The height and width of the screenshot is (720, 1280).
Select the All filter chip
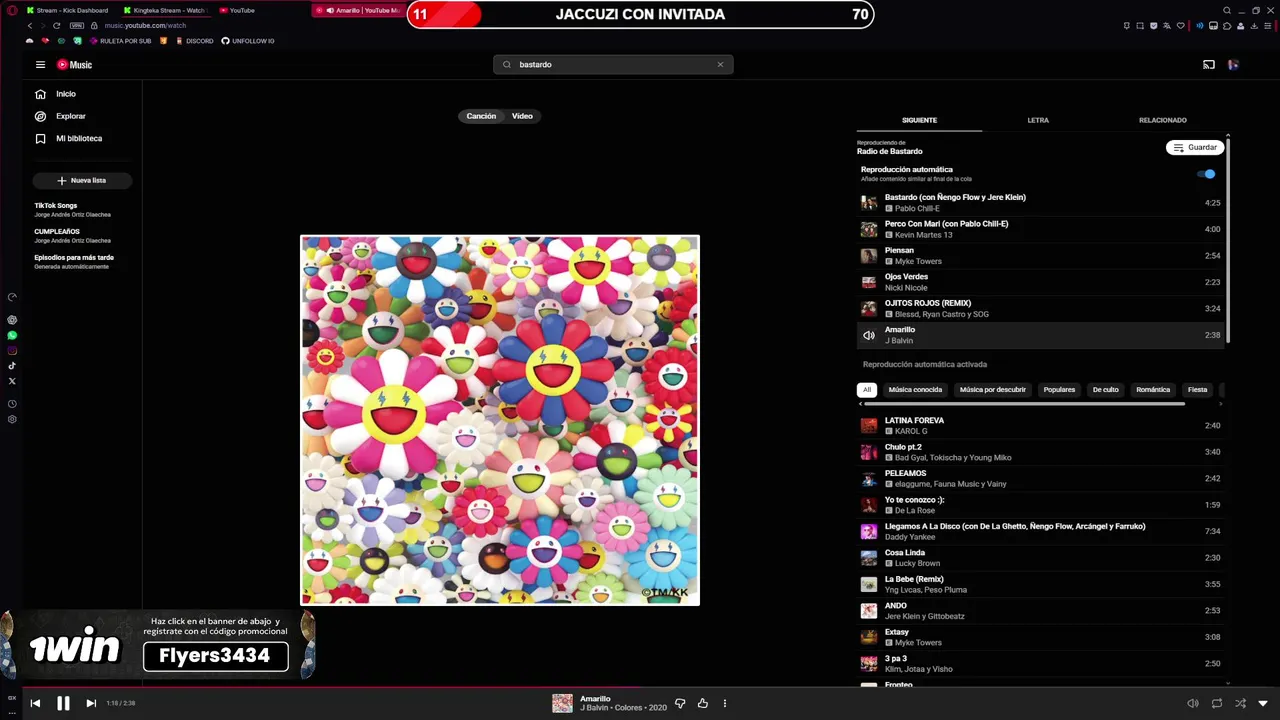click(867, 390)
